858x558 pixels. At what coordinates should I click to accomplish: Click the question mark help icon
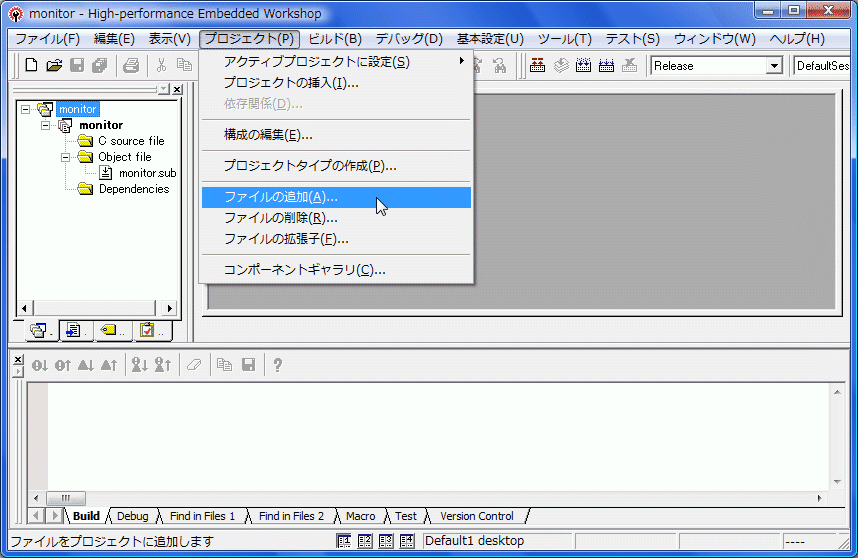277,365
